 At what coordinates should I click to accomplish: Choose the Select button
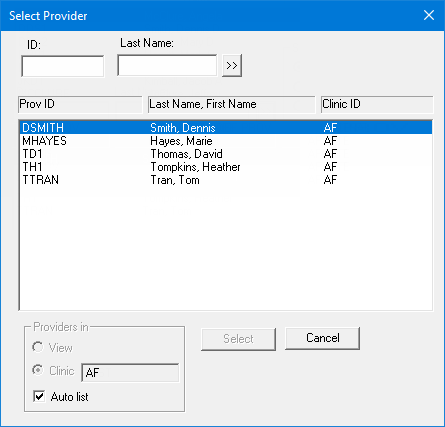[238, 339]
